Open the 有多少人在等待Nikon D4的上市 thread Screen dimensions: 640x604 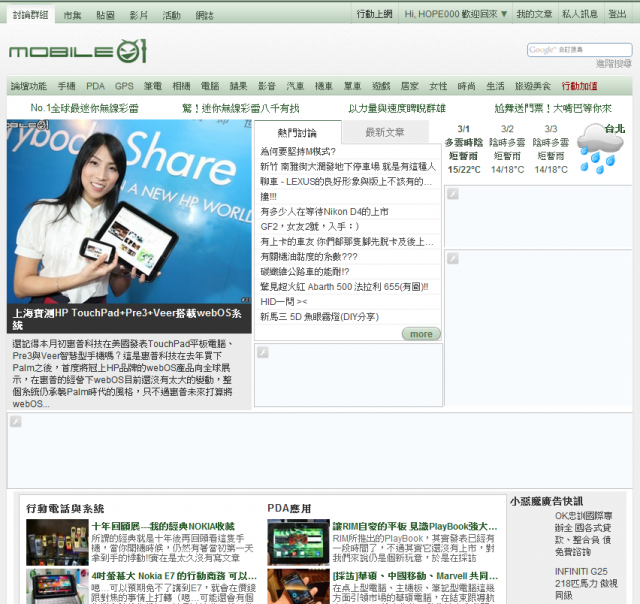[324, 211]
